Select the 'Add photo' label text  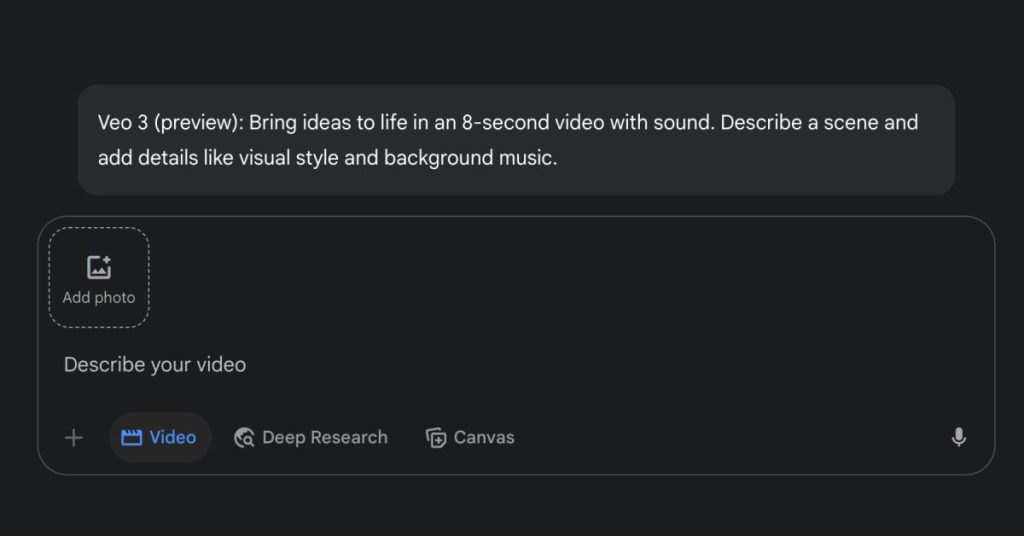99,297
